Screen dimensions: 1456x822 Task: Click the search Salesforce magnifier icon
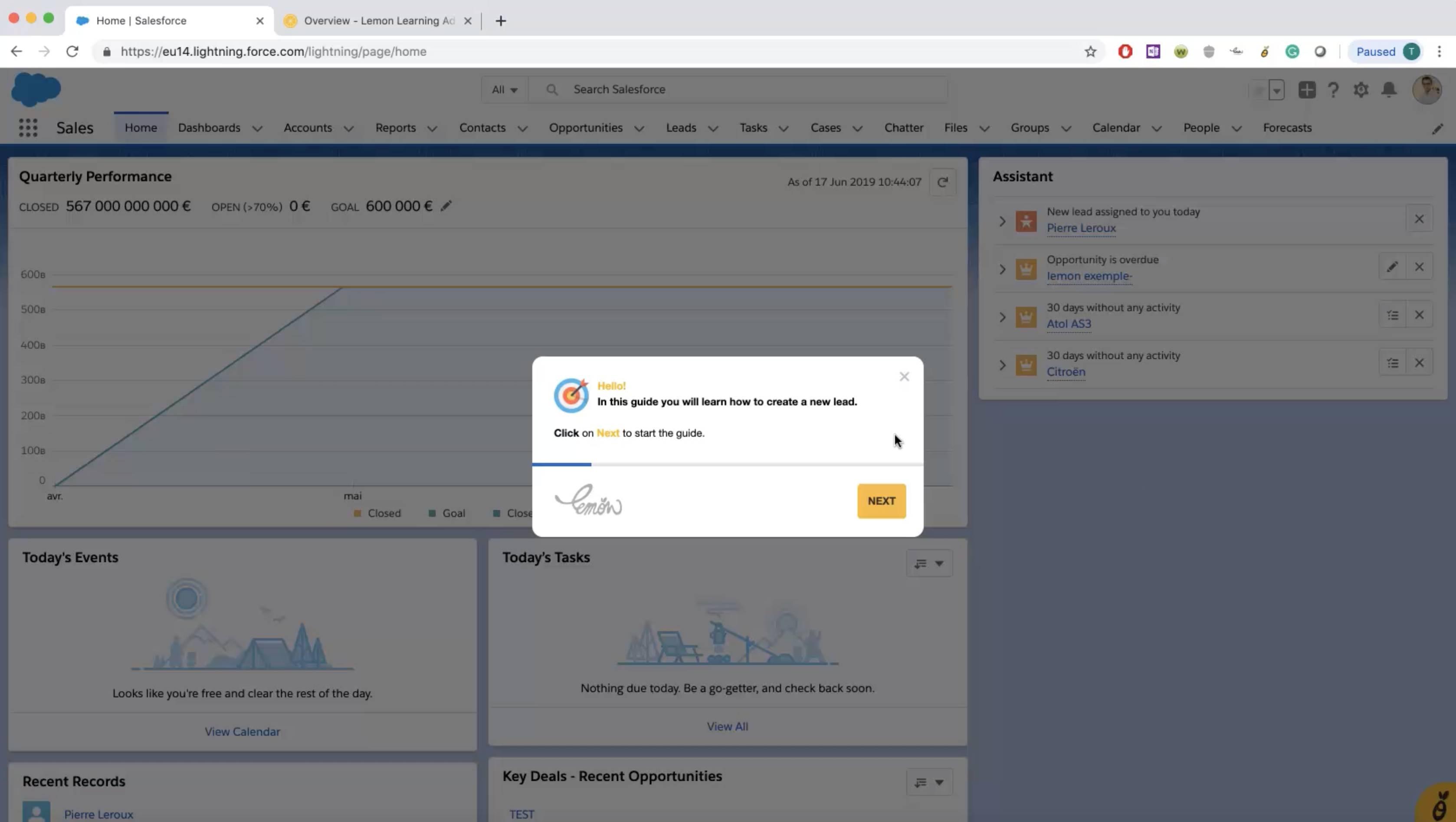pyautogui.click(x=551, y=89)
